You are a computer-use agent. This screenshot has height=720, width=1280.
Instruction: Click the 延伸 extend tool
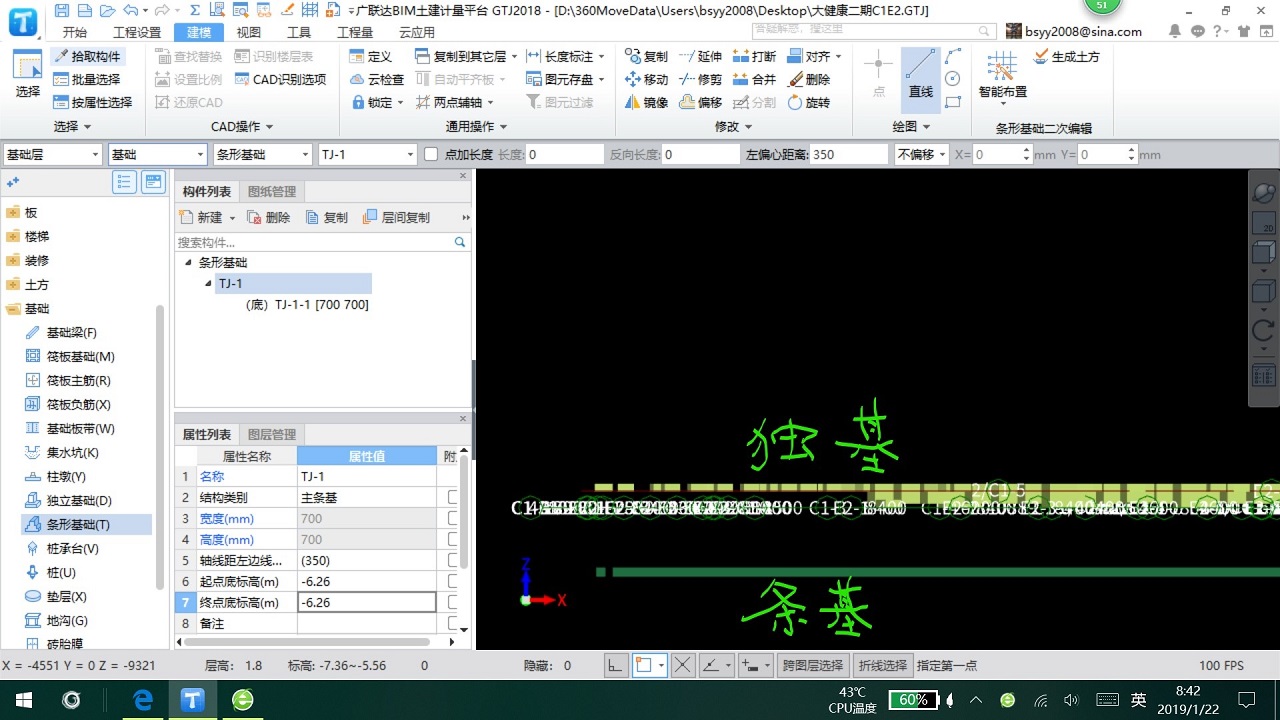[x=700, y=56]
